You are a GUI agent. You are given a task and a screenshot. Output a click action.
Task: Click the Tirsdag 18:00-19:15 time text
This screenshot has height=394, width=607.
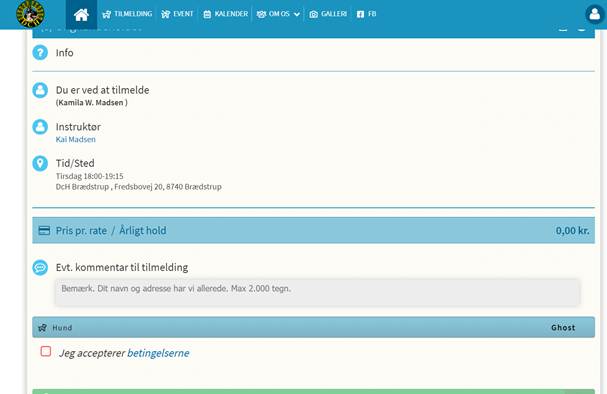89,176
